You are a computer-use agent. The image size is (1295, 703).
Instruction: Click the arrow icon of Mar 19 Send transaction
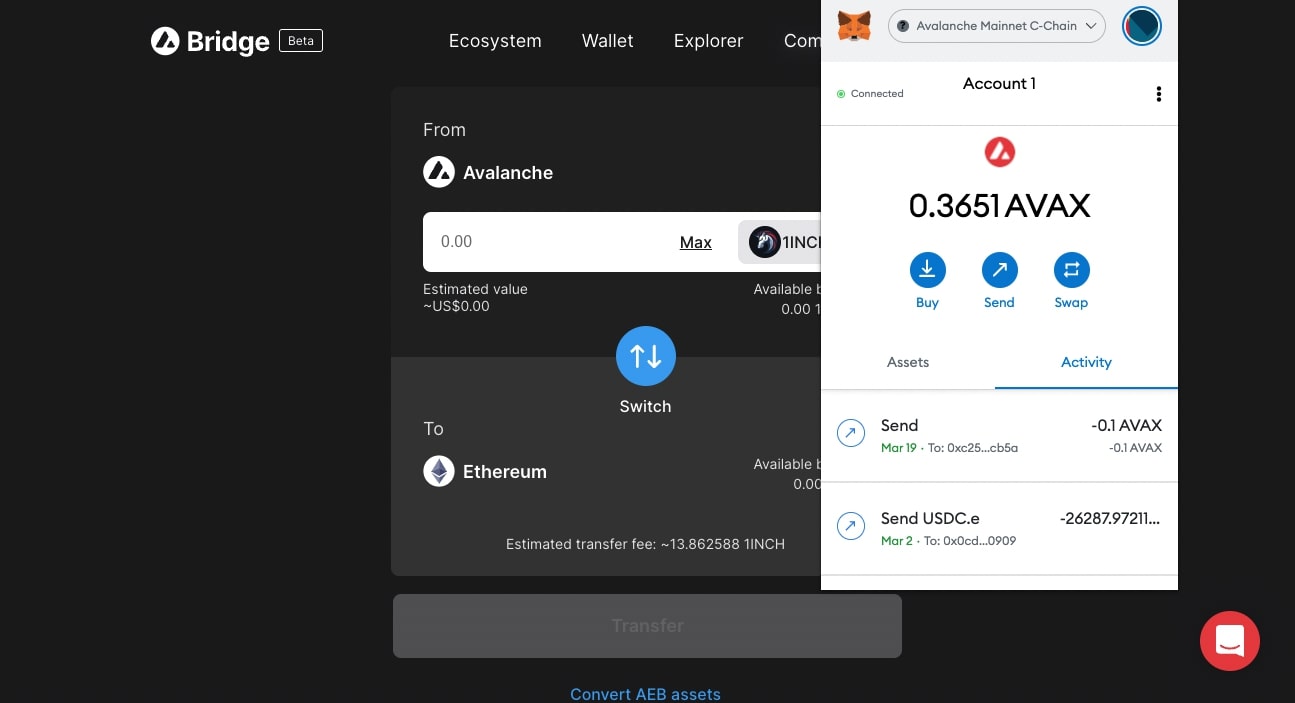coord(851,434)
